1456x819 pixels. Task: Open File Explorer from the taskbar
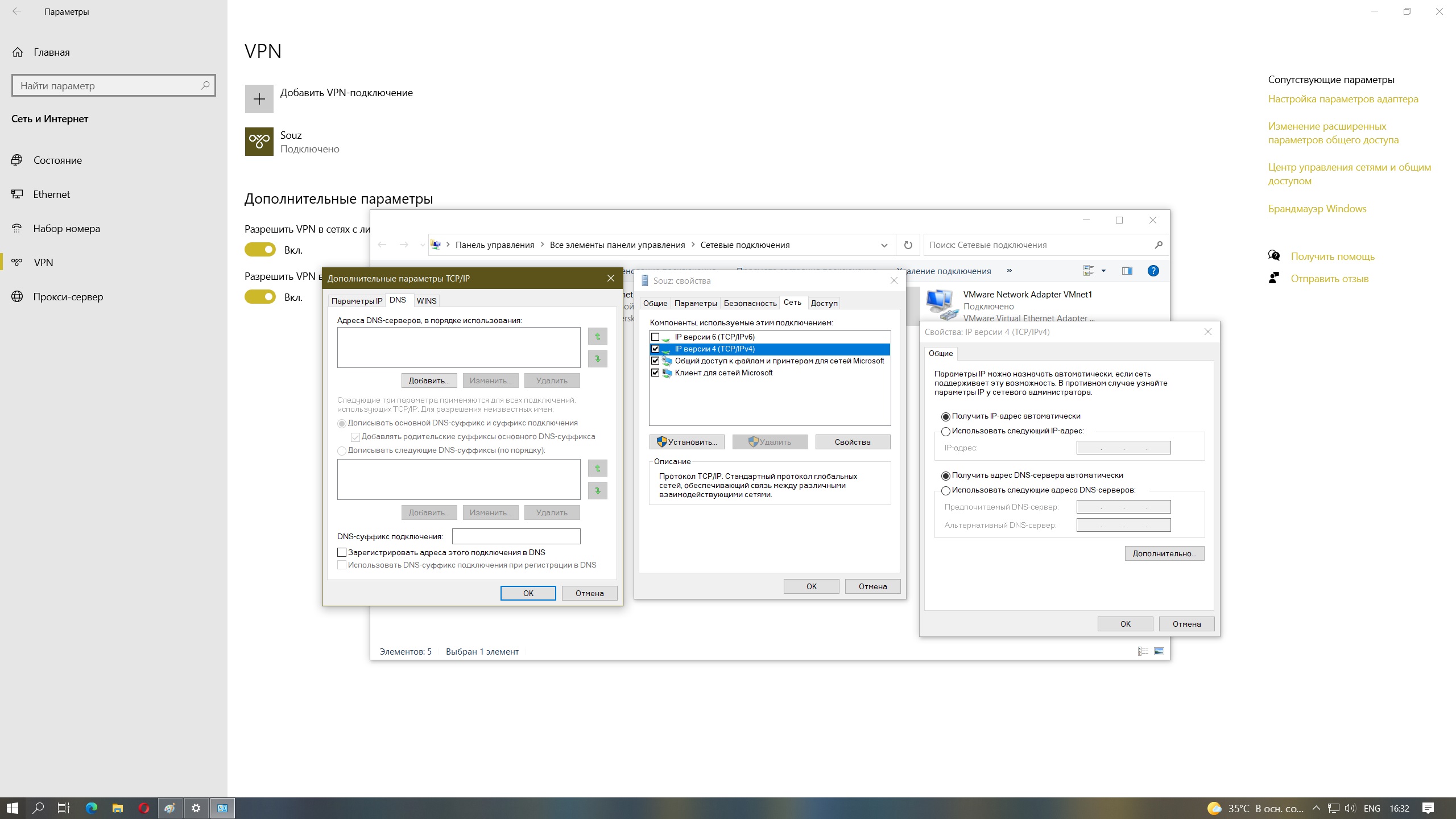point(117,808)
